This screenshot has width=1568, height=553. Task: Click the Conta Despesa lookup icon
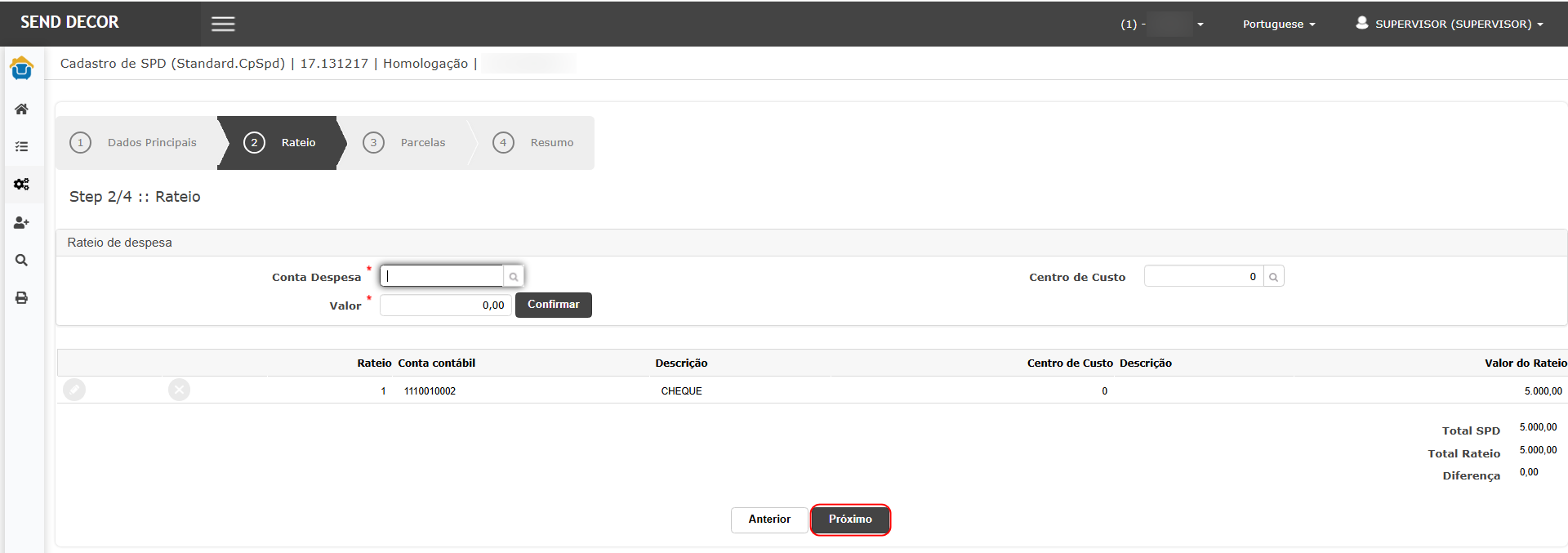coord(514,277)
